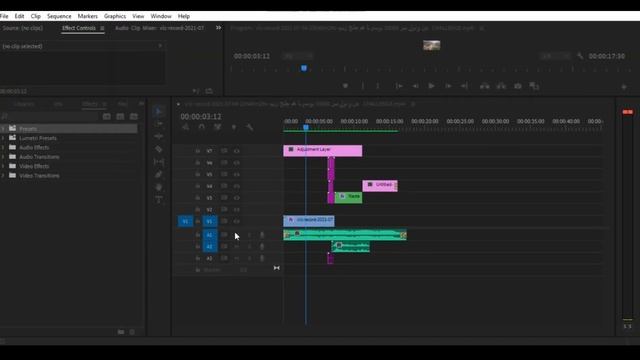Expand the Lumetri Presets folder
The image size is (640, 360).
pos(3,138)
